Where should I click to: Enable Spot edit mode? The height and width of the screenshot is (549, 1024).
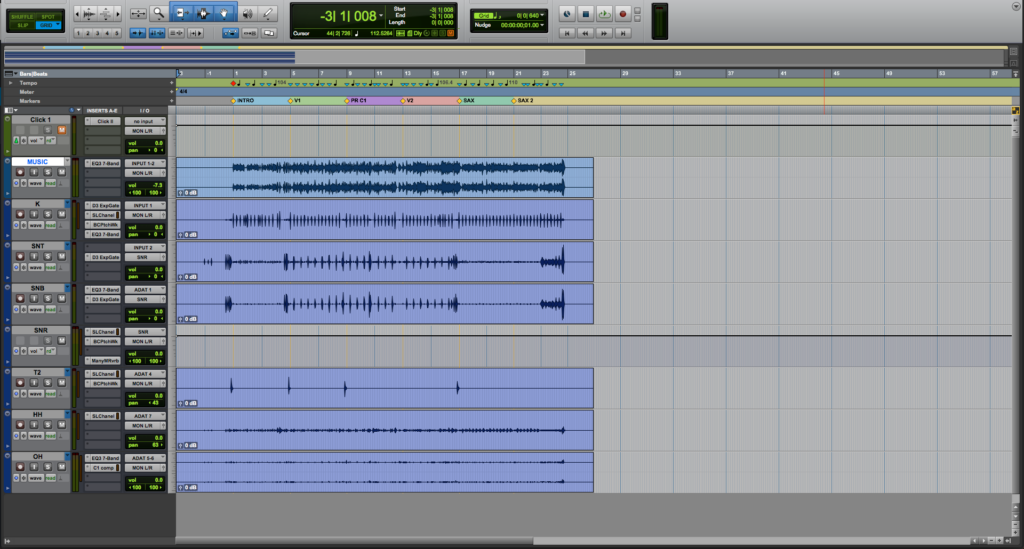(x=49, y=16)
